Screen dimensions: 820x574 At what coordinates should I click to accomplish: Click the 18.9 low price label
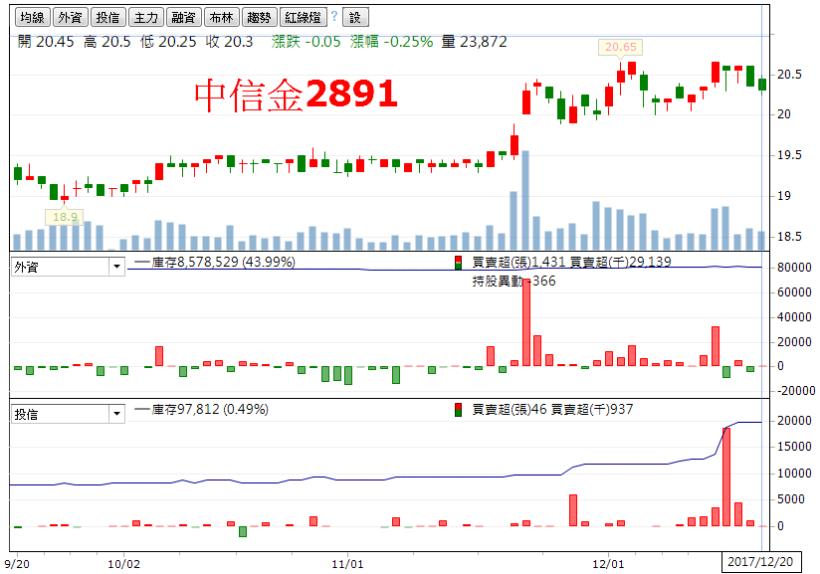65,217
